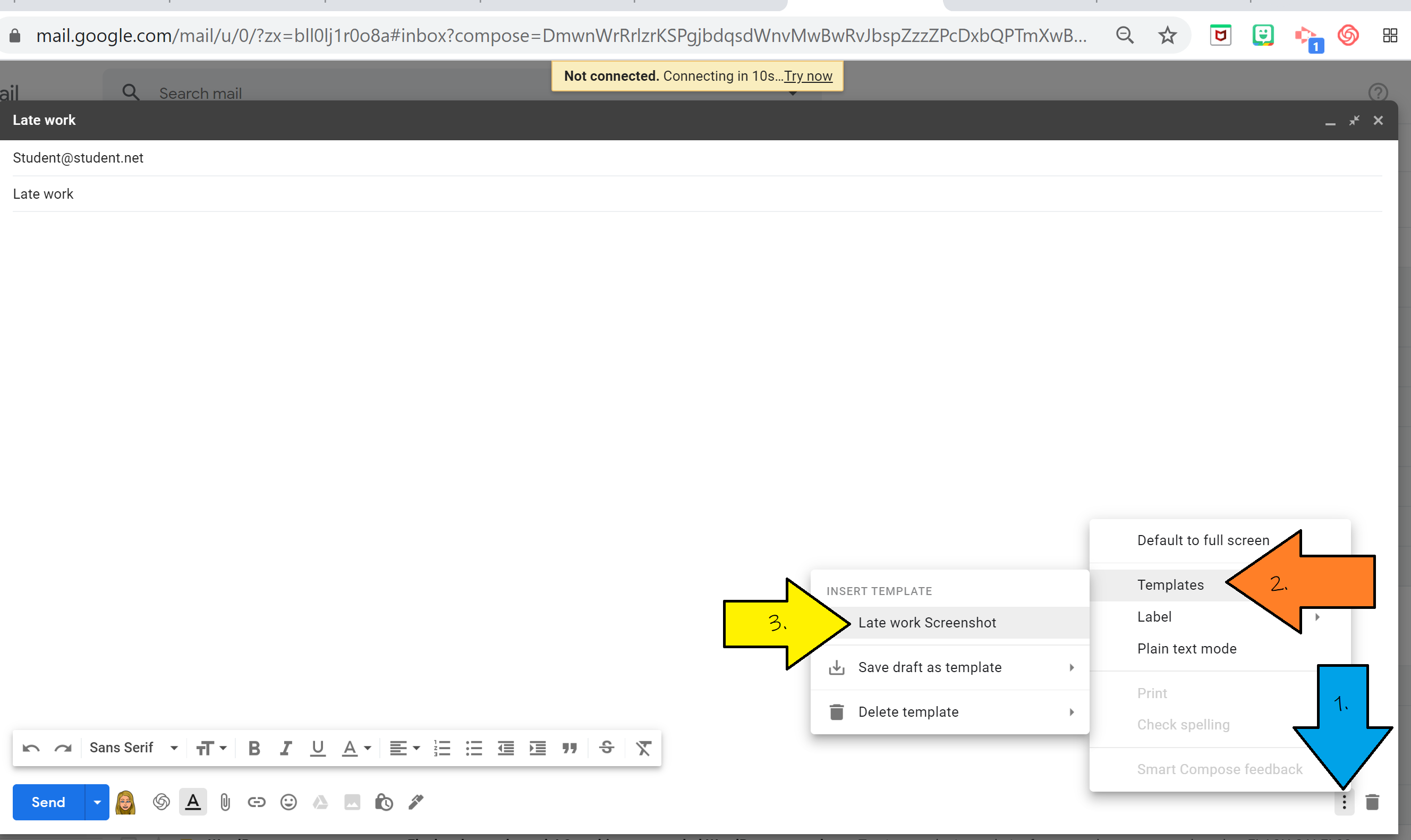Screen dimensions: 1411x840
Task: Insert a link into the email
Action: point(257,802)
